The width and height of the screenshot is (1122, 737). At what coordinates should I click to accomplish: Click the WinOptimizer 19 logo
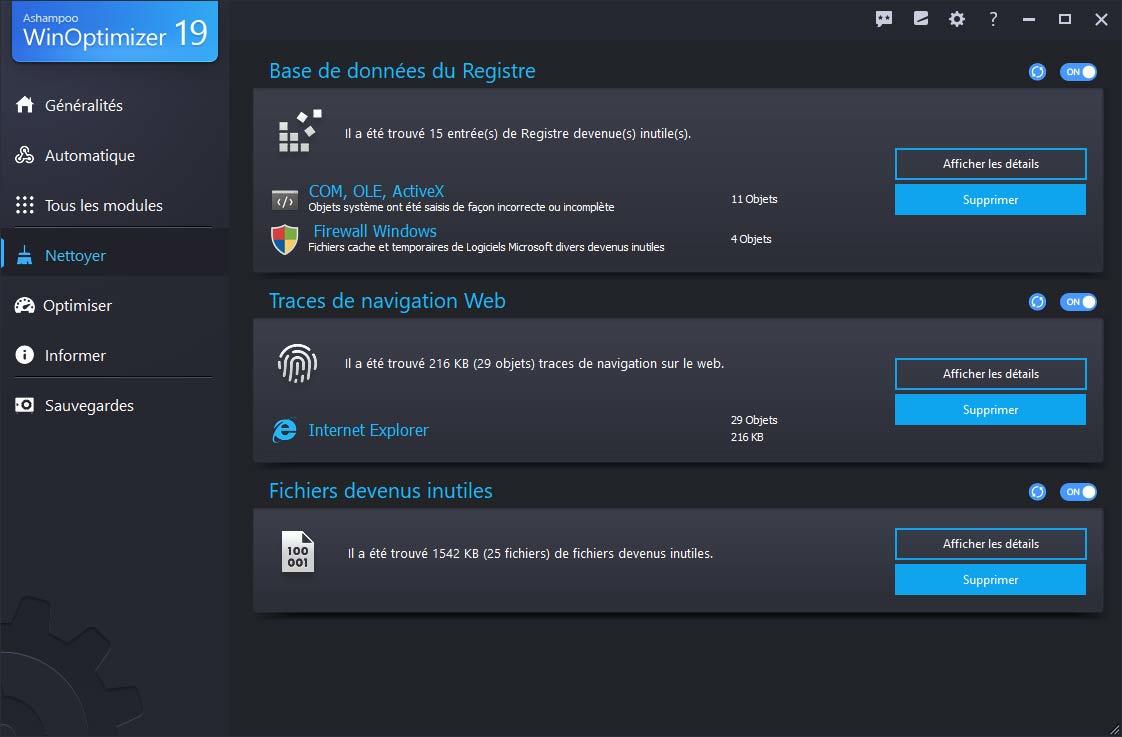[115, 31]
